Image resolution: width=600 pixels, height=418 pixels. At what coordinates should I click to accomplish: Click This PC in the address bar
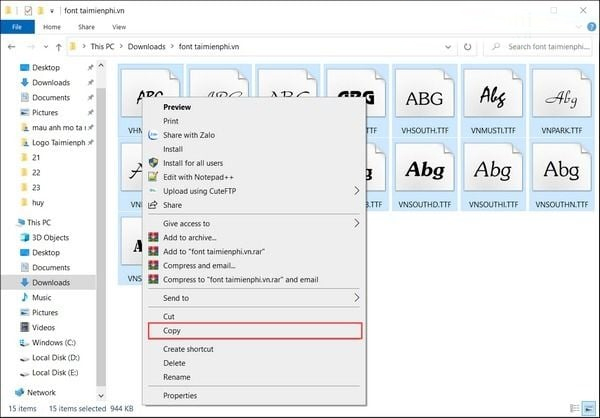coord(102,47)
